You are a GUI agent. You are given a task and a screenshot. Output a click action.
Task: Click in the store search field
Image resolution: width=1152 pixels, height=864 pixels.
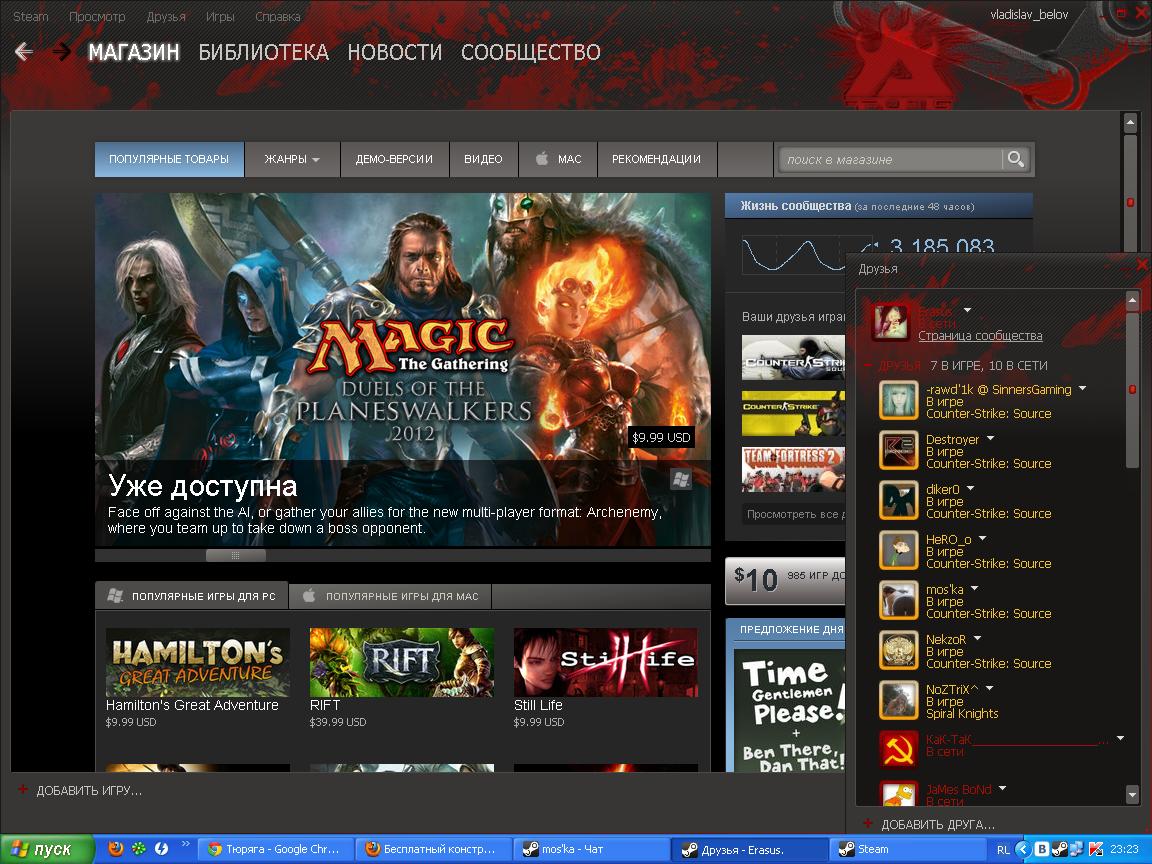(891, 159)
